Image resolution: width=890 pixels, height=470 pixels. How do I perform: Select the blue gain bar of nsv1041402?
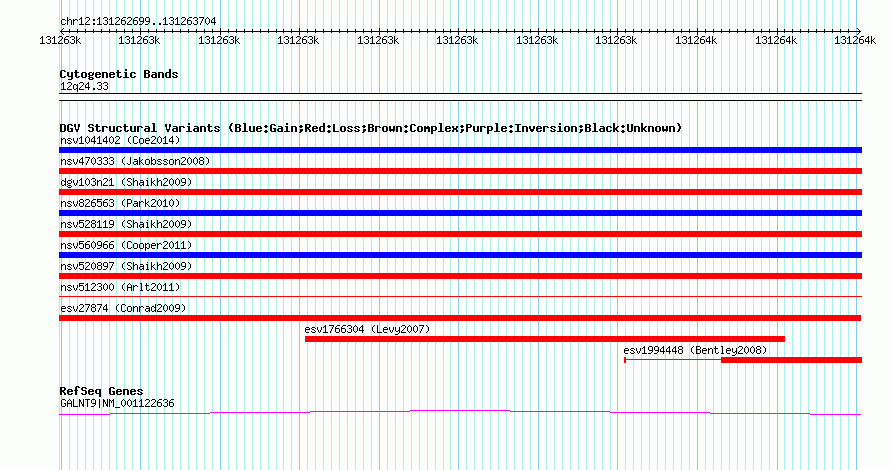(460, 150)
